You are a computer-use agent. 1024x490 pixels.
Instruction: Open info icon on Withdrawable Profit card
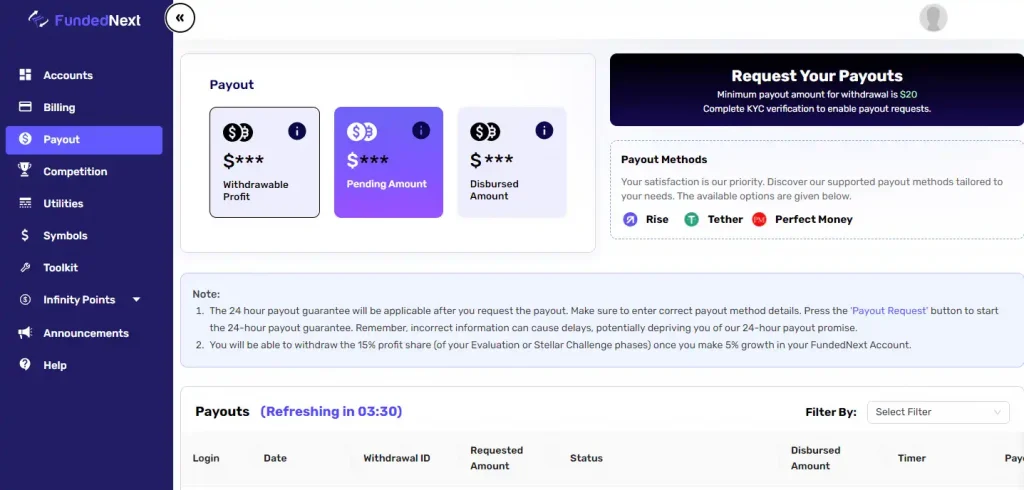click(x=297, y=131)
